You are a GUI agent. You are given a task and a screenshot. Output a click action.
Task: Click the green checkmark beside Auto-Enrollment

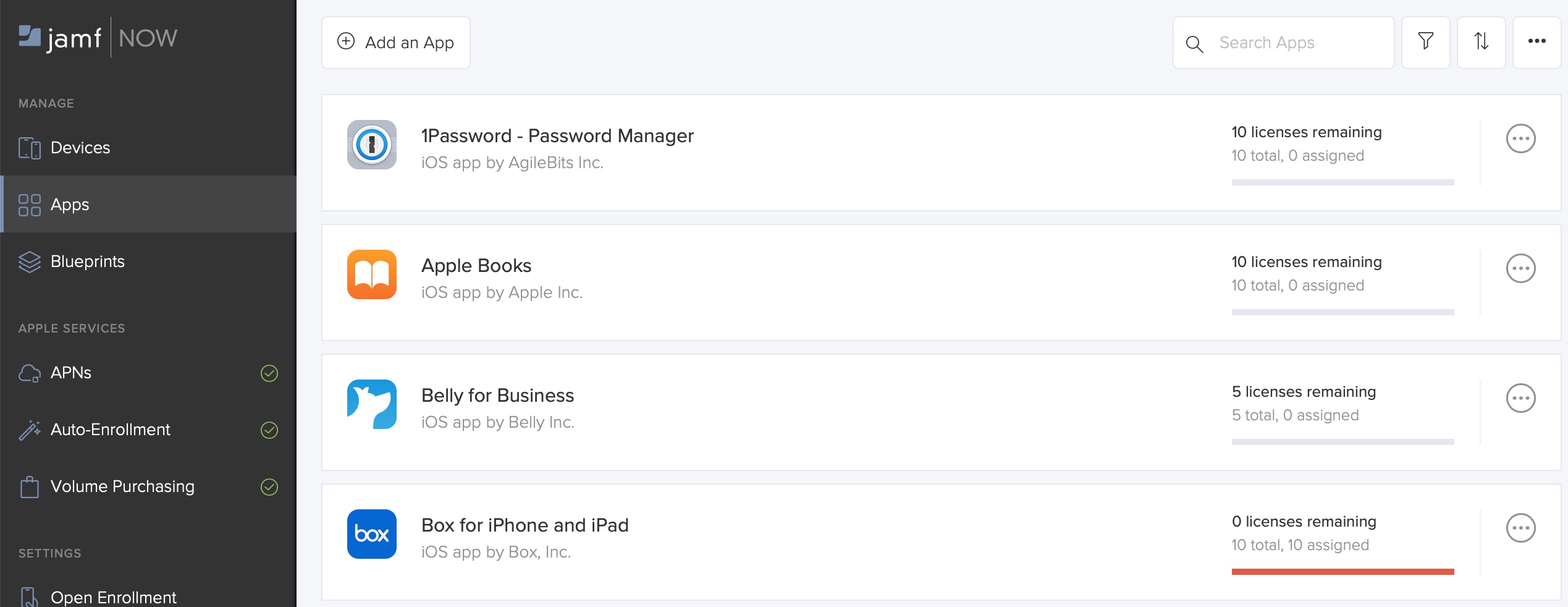point(270,429)
